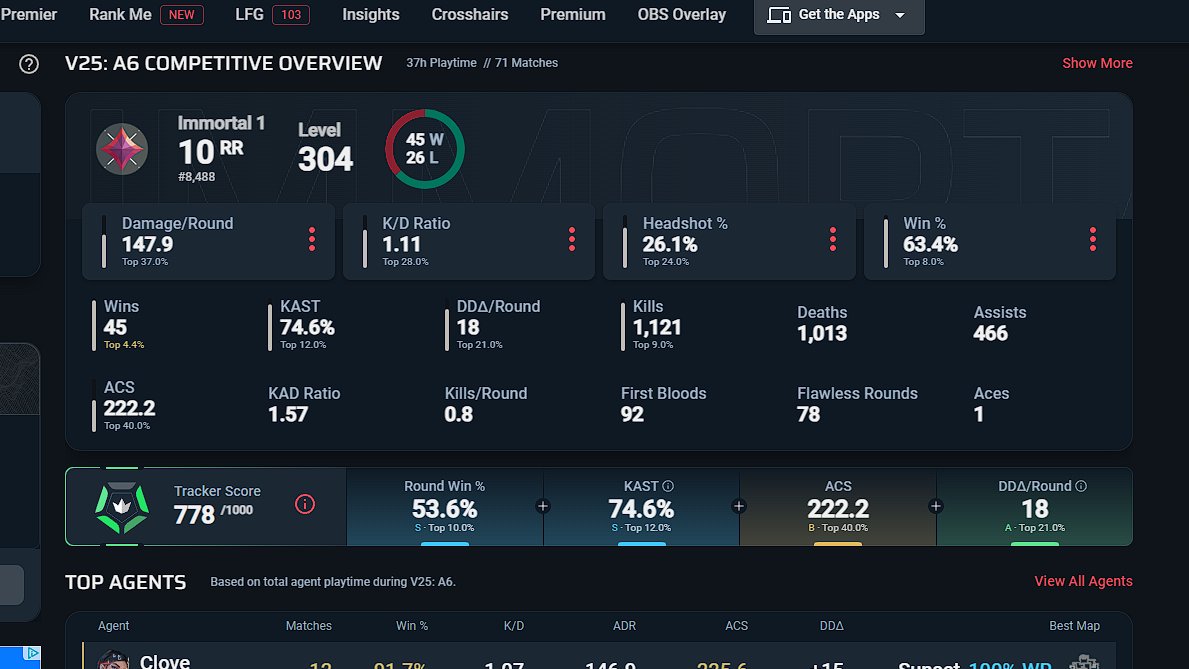This screenshot has height=669, width=1189.
Task: Open Damage/Round card three-dot menu
Action: pyautogui.click(x=312, y=240)
